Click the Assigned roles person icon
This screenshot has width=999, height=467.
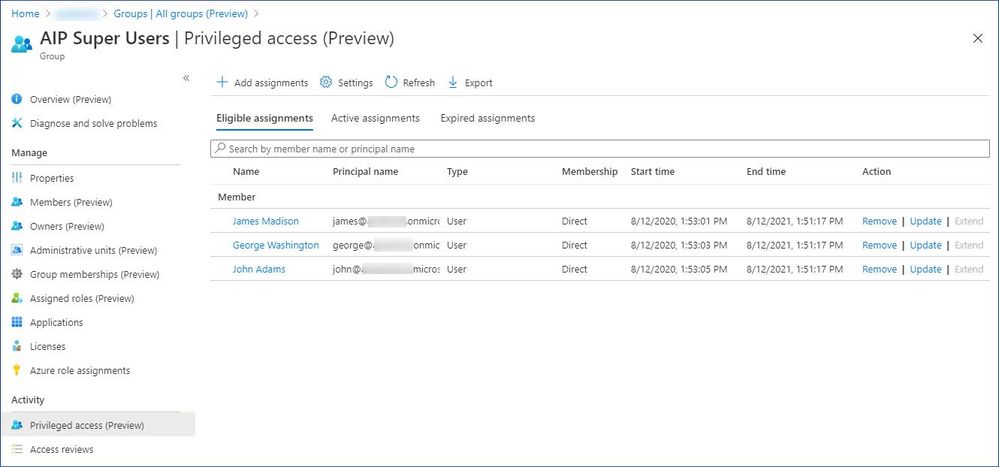[17, 298]
